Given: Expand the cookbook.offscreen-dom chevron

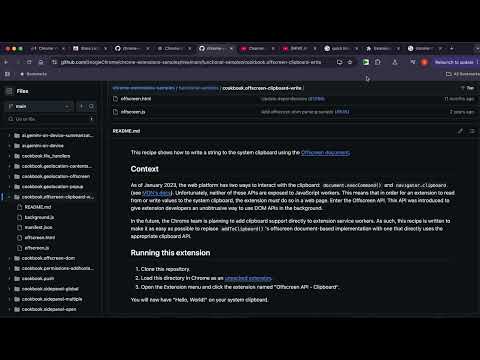Looking at the screenshot, I should 9,258.
